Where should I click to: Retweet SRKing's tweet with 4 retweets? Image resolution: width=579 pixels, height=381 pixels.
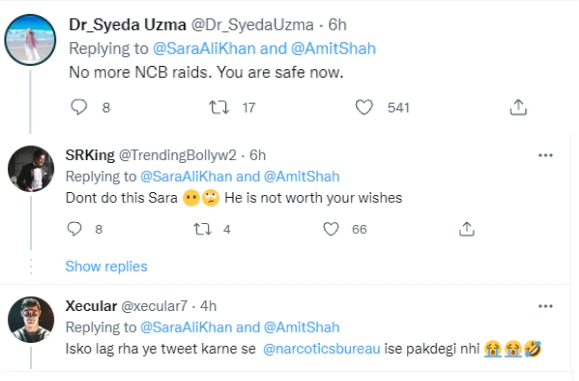[203, 229]
